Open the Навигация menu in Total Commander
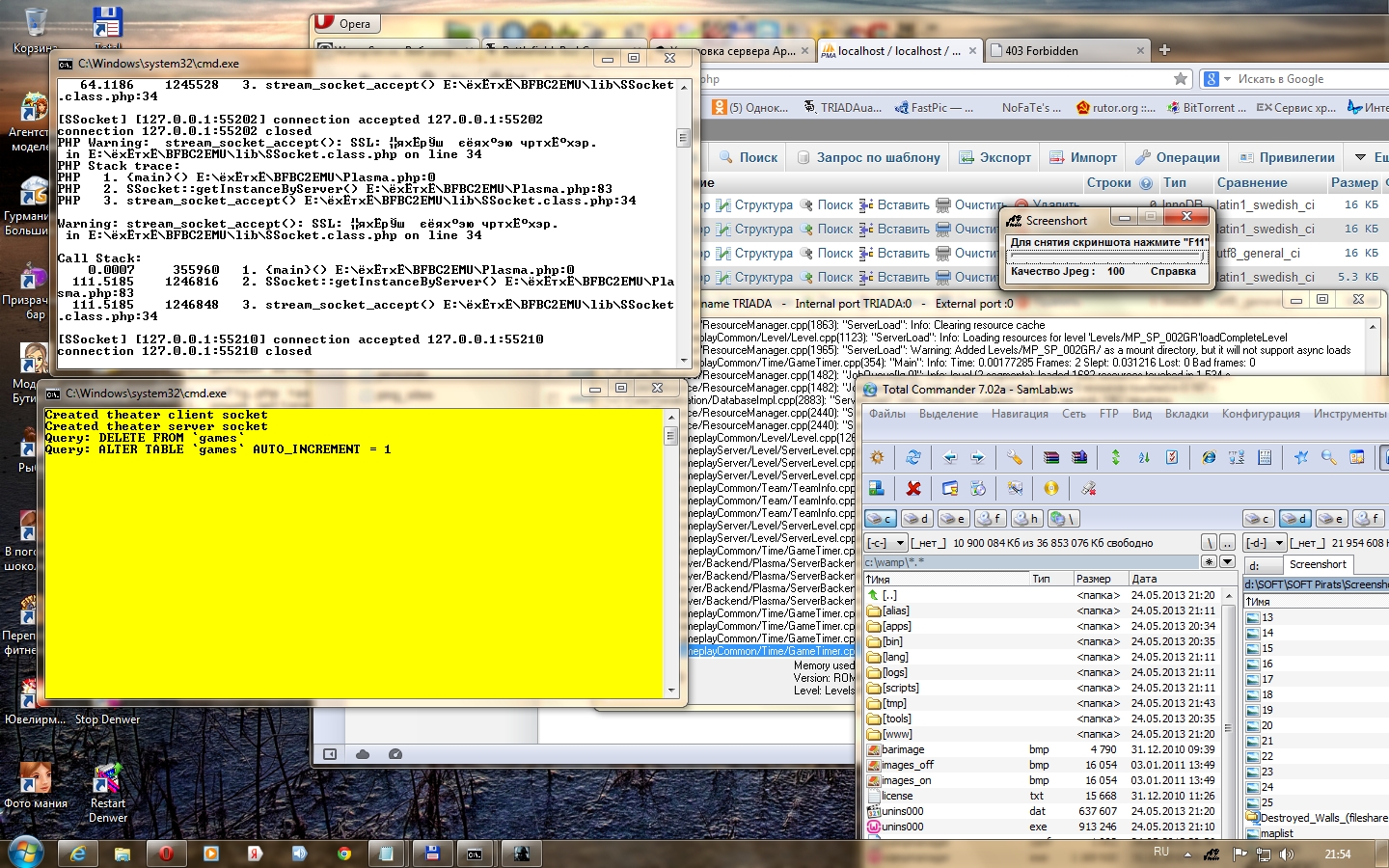This screenshot has height=868, width=1389. pos(1020,414)
